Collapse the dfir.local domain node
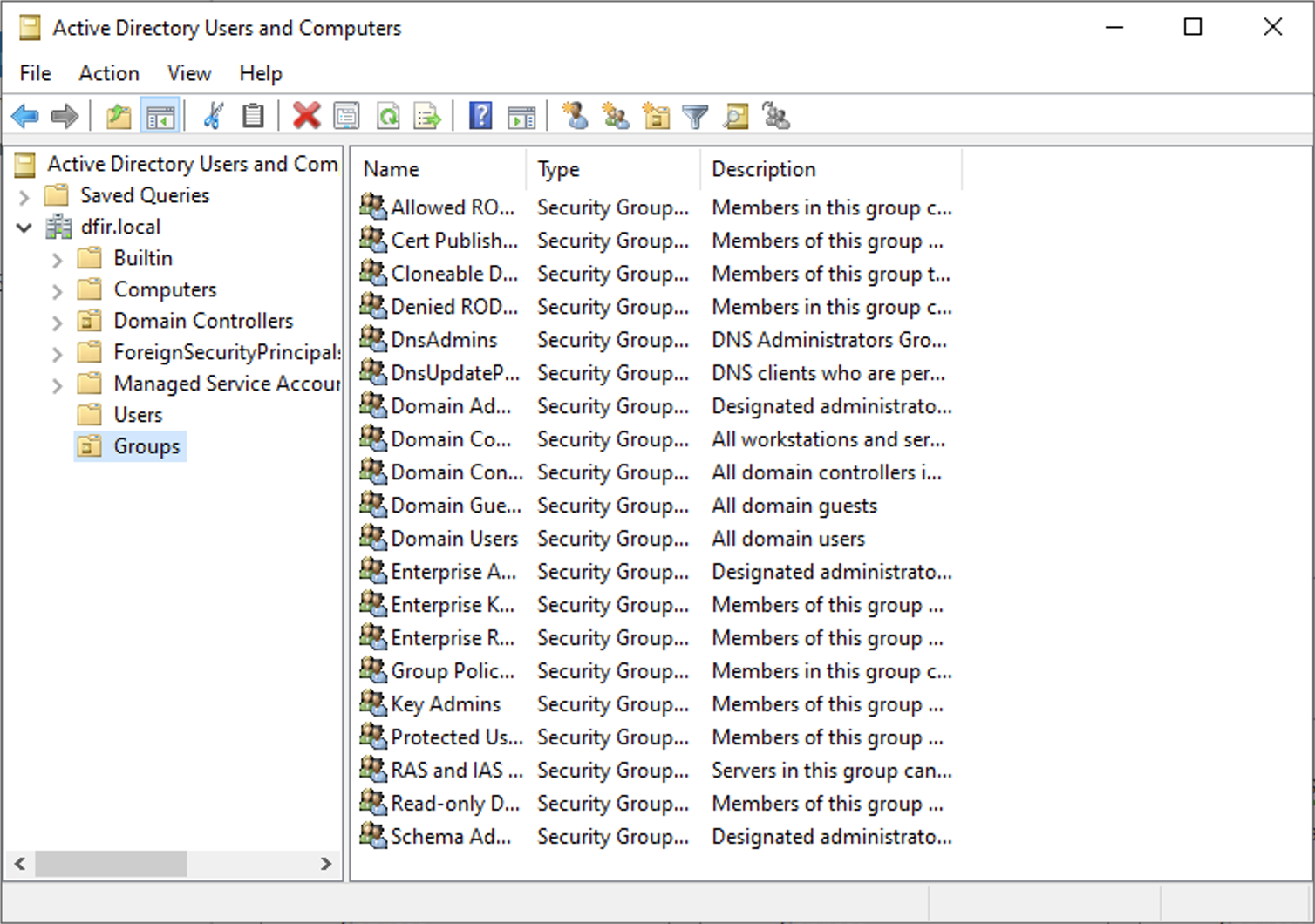 24,228
